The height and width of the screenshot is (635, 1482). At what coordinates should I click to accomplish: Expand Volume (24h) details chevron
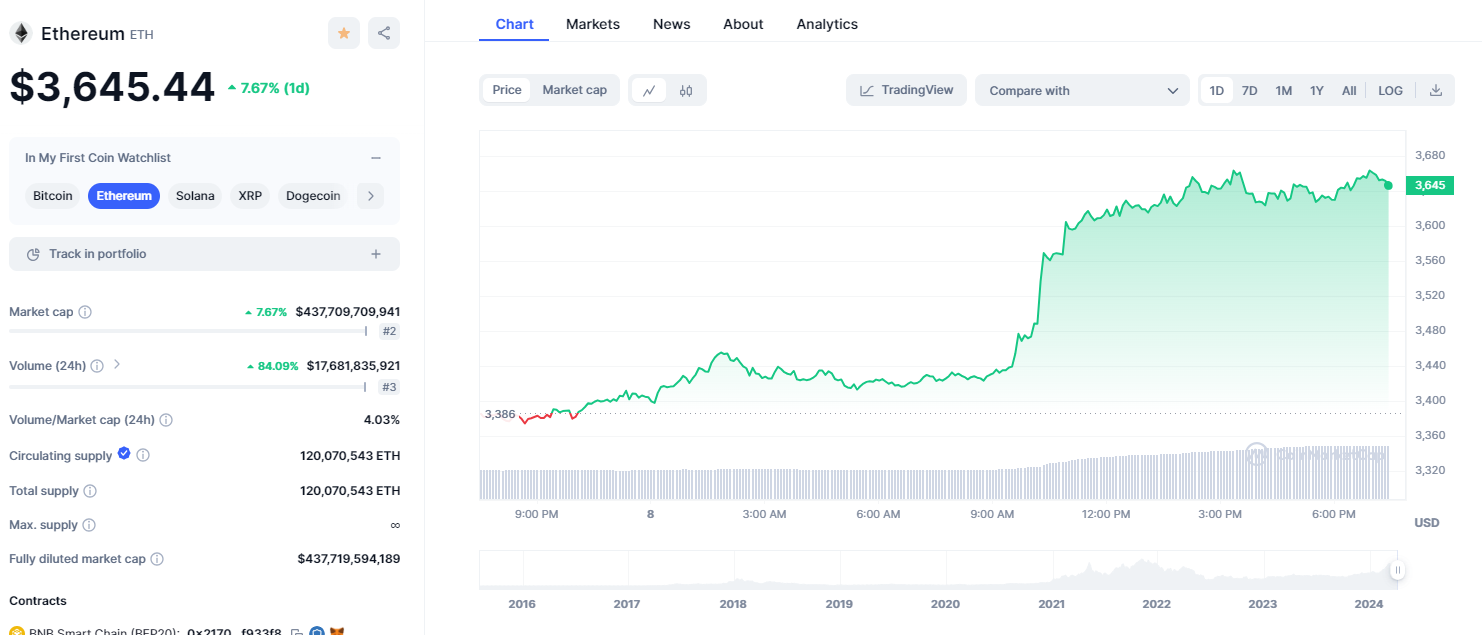(x=117, y=364)
